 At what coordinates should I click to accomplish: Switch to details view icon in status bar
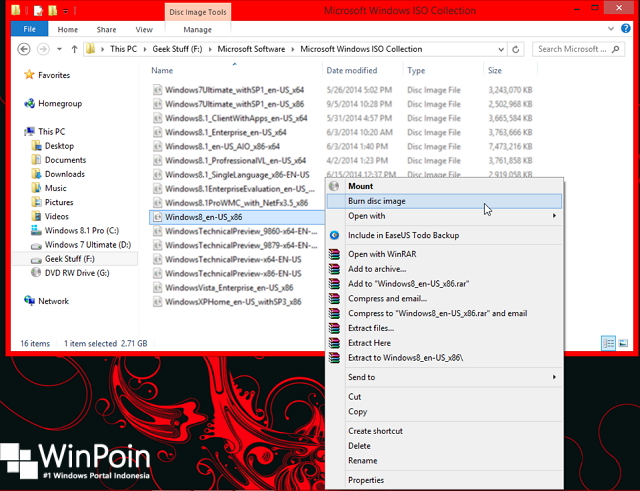click(x=608, y=343)
